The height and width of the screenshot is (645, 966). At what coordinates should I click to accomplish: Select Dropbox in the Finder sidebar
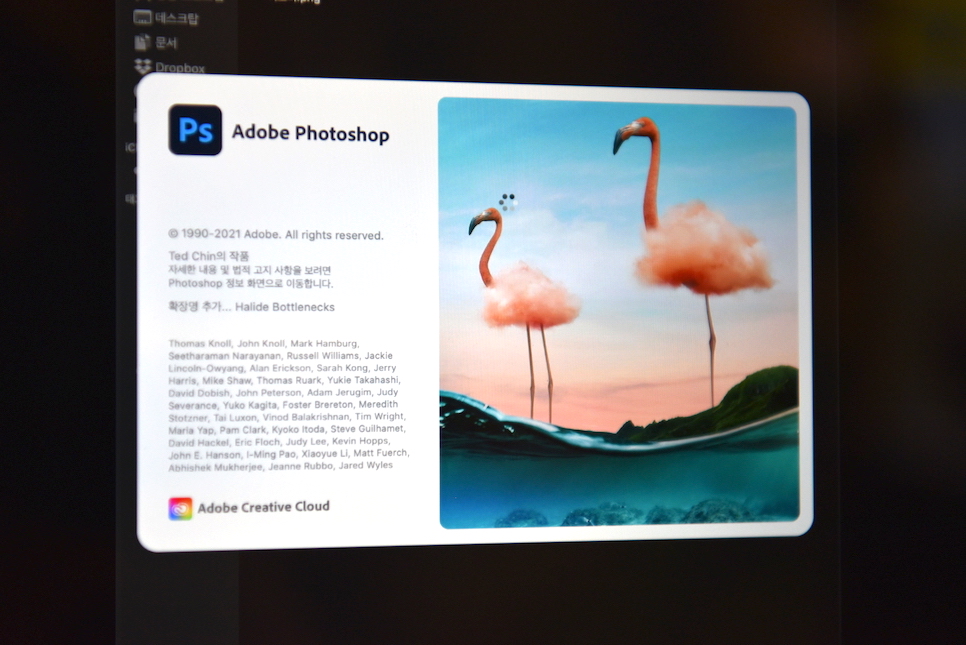point(169,67)
